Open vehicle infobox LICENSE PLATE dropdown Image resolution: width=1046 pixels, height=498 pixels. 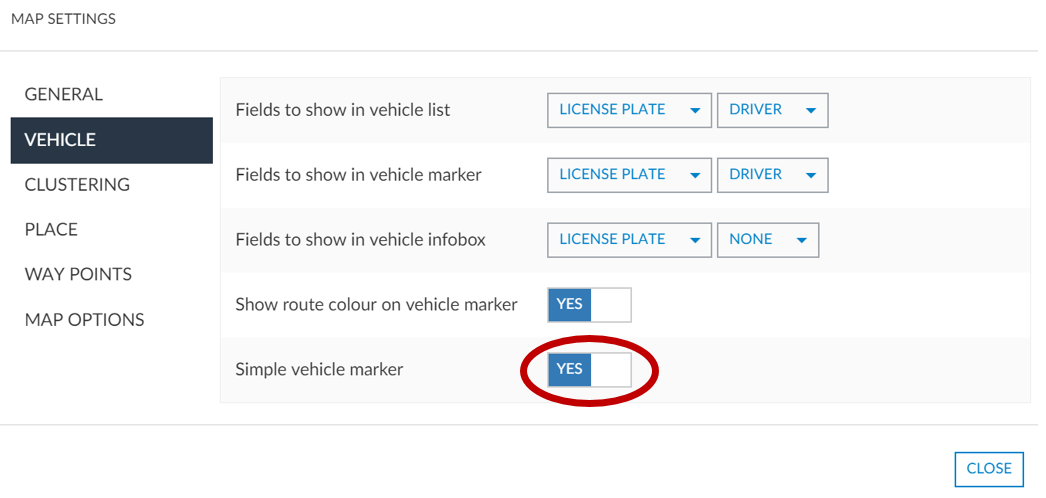(629, 240)
